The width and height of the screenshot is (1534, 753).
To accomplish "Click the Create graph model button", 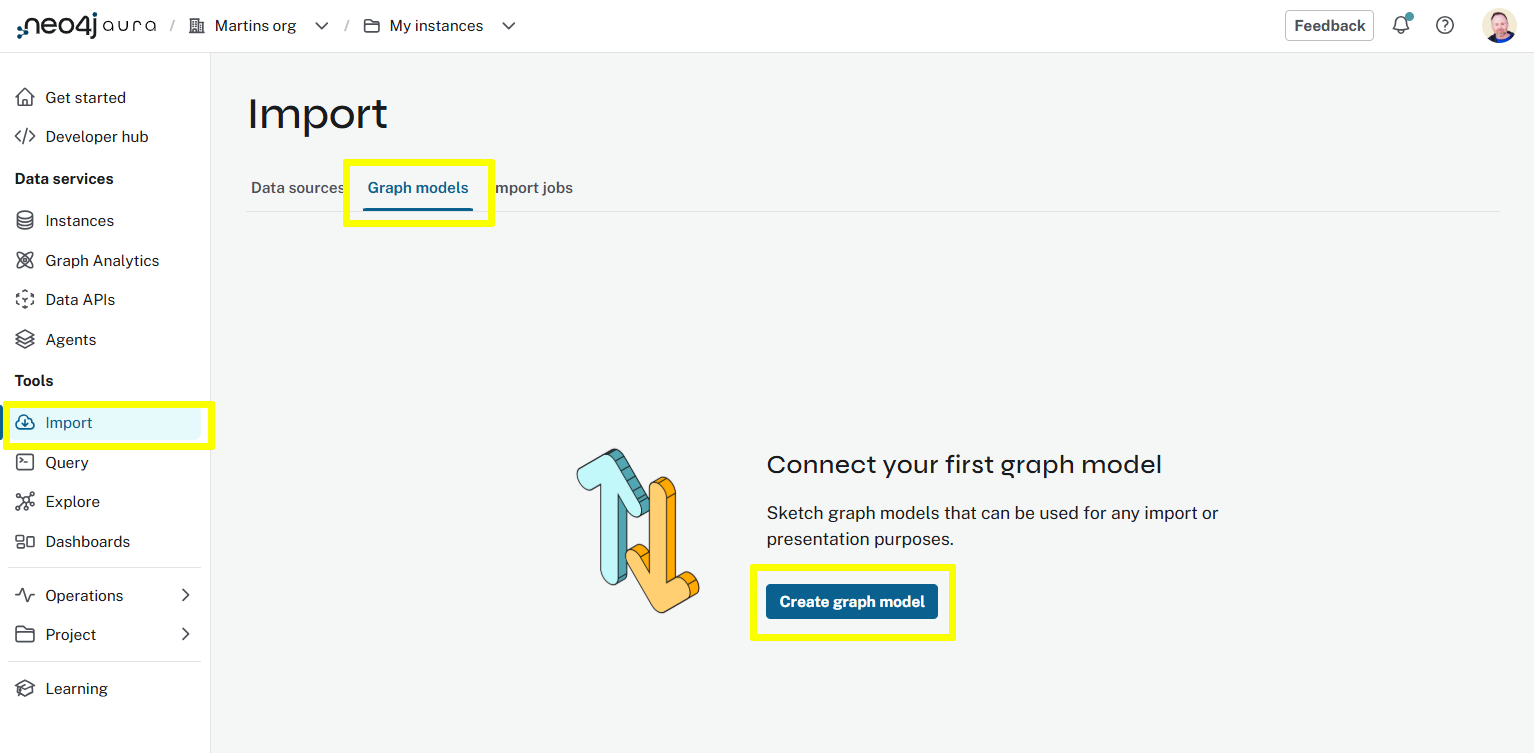I will pos(851,601).
